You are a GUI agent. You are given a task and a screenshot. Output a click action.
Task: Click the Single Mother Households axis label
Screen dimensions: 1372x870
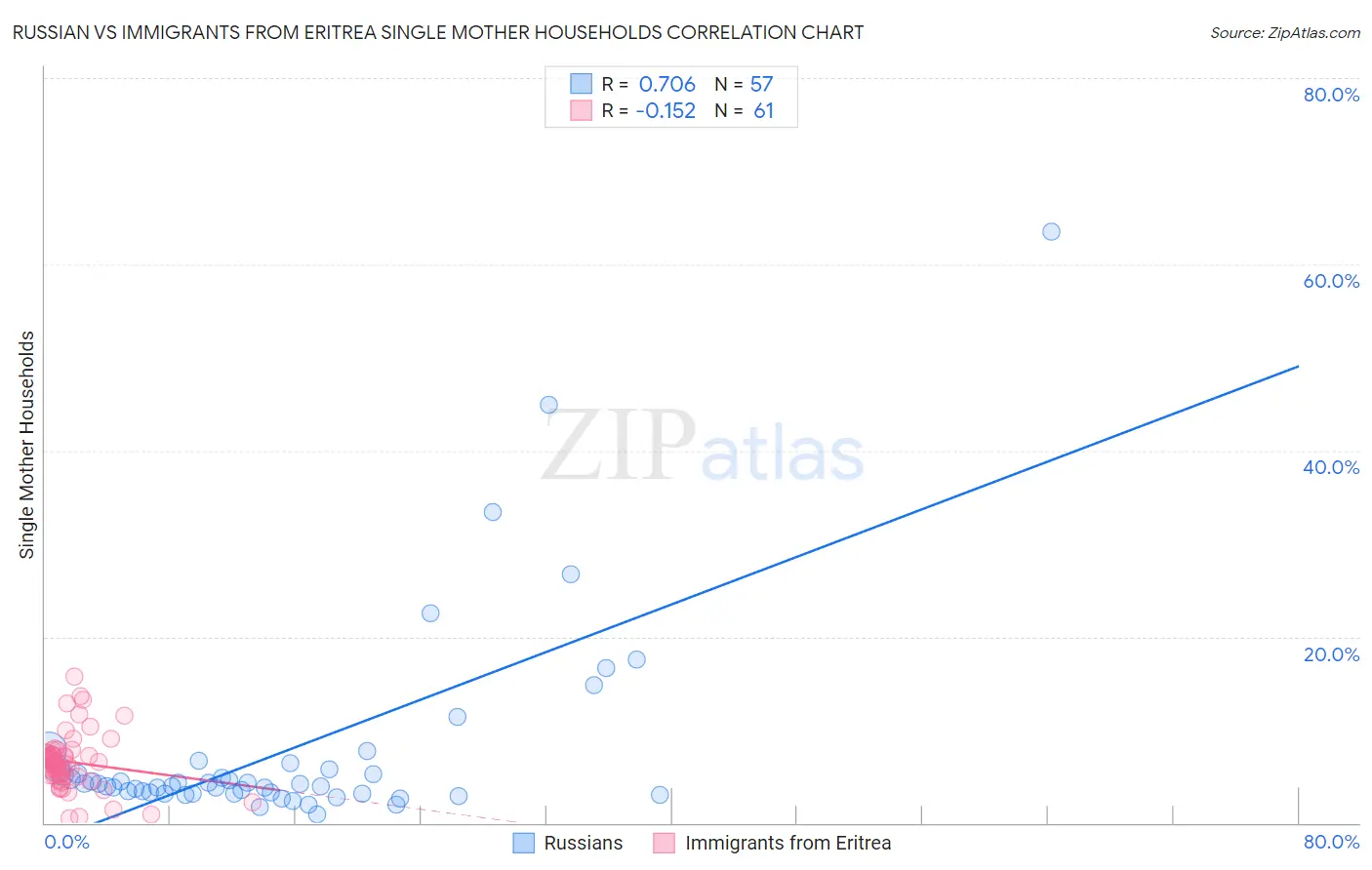[26, 445]
